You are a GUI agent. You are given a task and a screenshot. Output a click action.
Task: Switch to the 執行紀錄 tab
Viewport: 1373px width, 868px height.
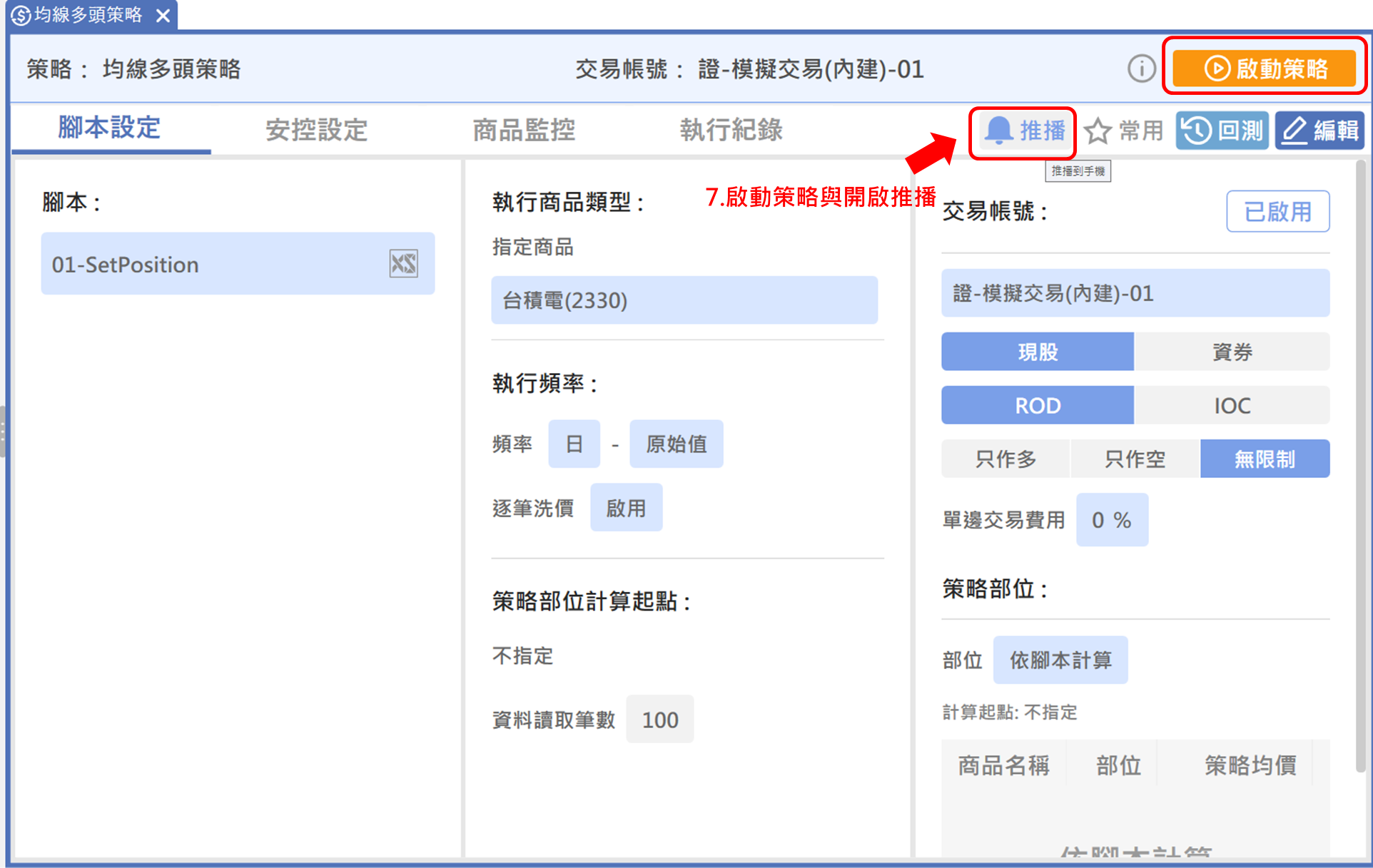pos(731,130)
